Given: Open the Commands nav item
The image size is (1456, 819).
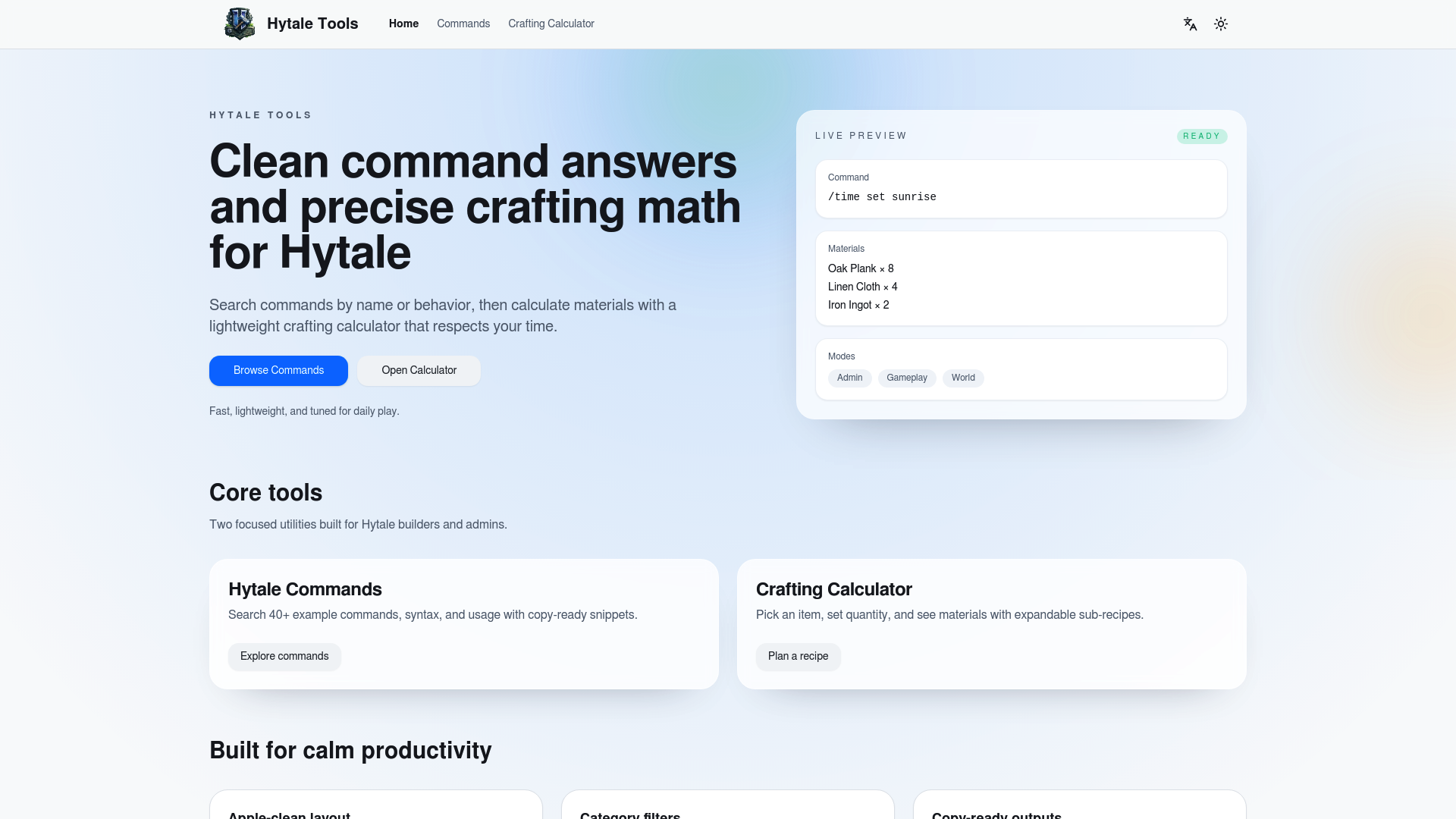Looking at the screenshot, I should click(463, 24).
